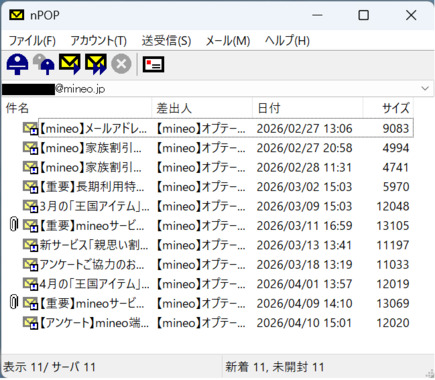This screenshot has width=435, height=380.
Task: Click the envelope icon of the 新サービス「親思い割 mail
Action: pos(30,245)
